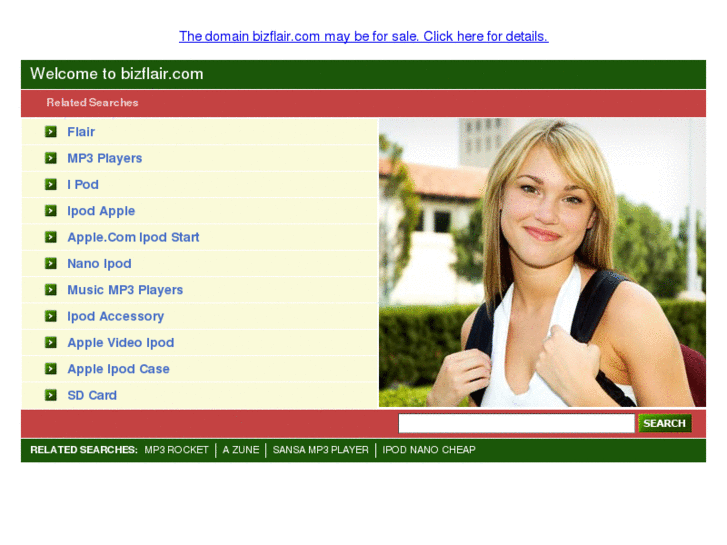Visit the Apple.Com Ipod Start link
This screenshot has width=727, height=545.
click(134, 237)
